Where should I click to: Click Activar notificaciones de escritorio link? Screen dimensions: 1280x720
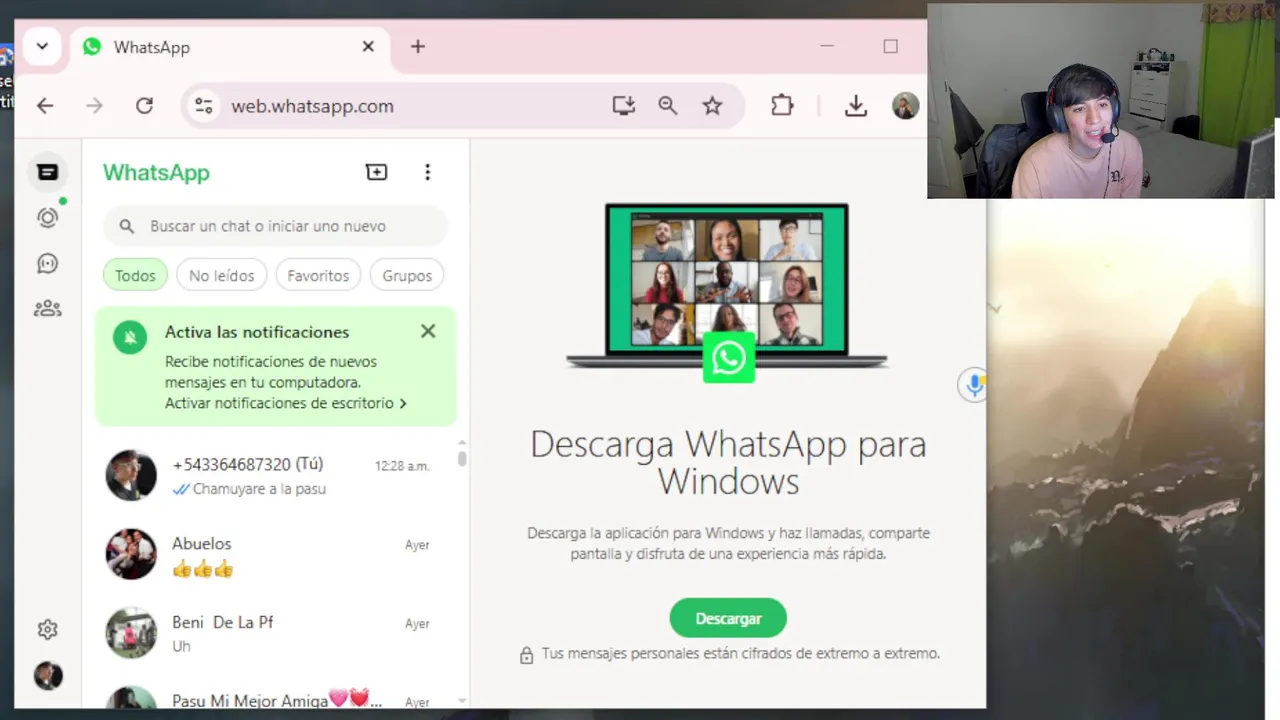(286, 403)
